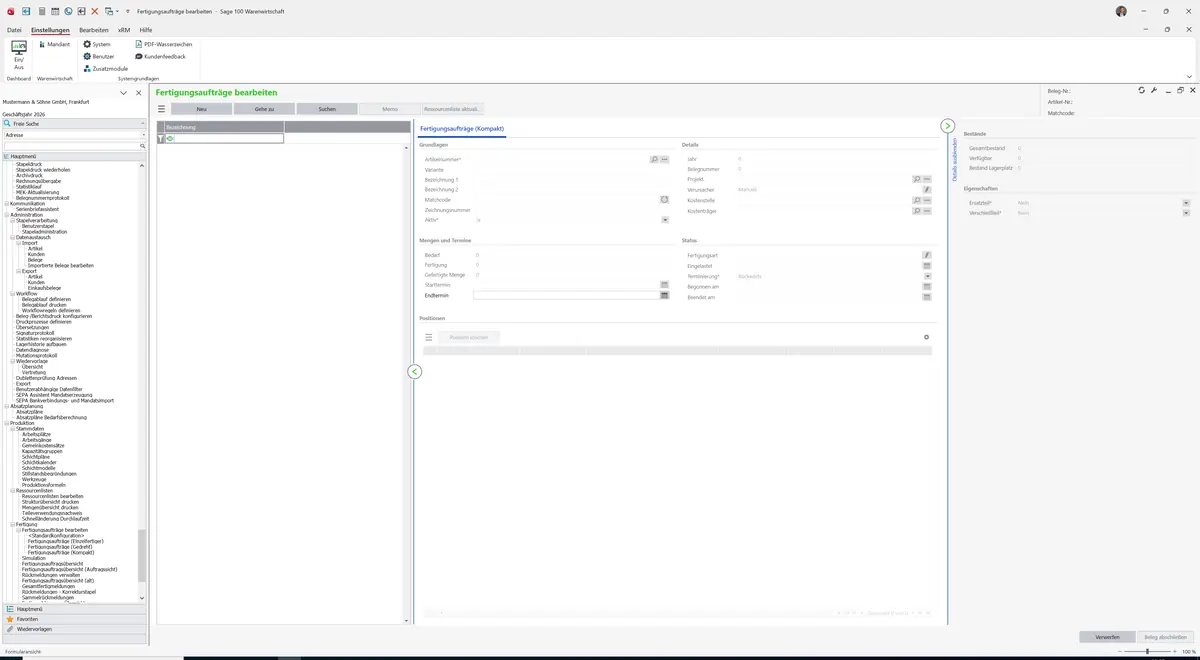Open Benutzer settings in the ribbon
Image resolution: width=1200 pixels, height=660 pixels.
click(99, 56)
